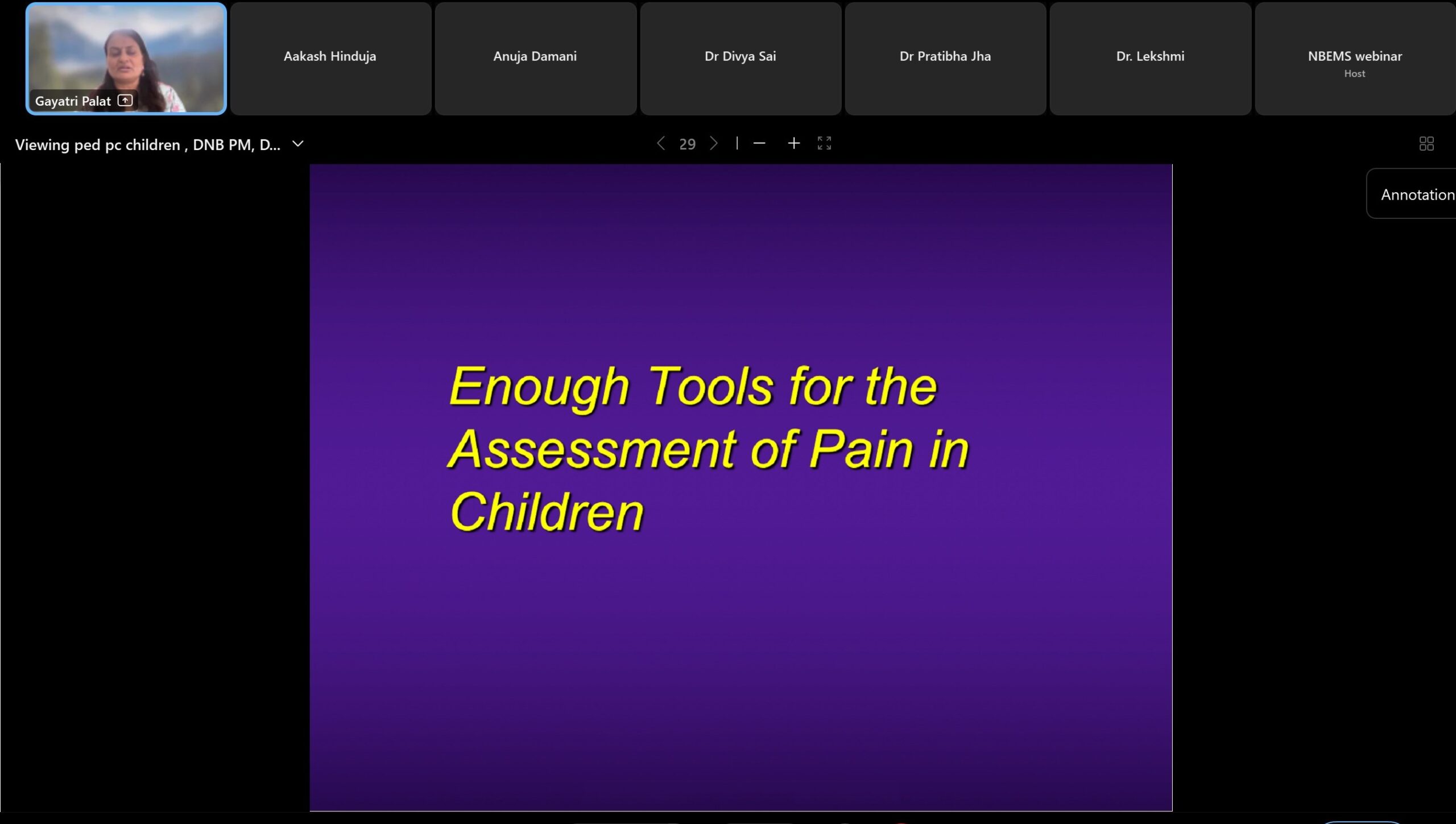Advance to the next slide
The height and width of the screenshot is (824, 1456).
[x=714, y=143]
